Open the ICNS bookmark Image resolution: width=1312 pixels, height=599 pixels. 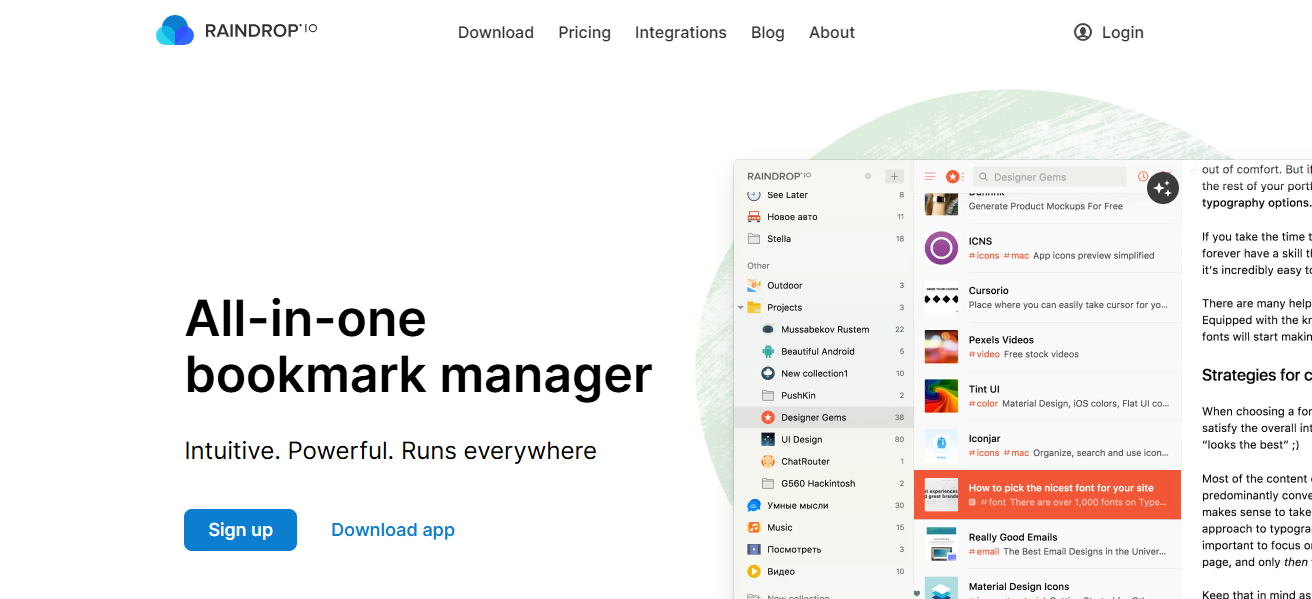click(x=1048, y=248)
